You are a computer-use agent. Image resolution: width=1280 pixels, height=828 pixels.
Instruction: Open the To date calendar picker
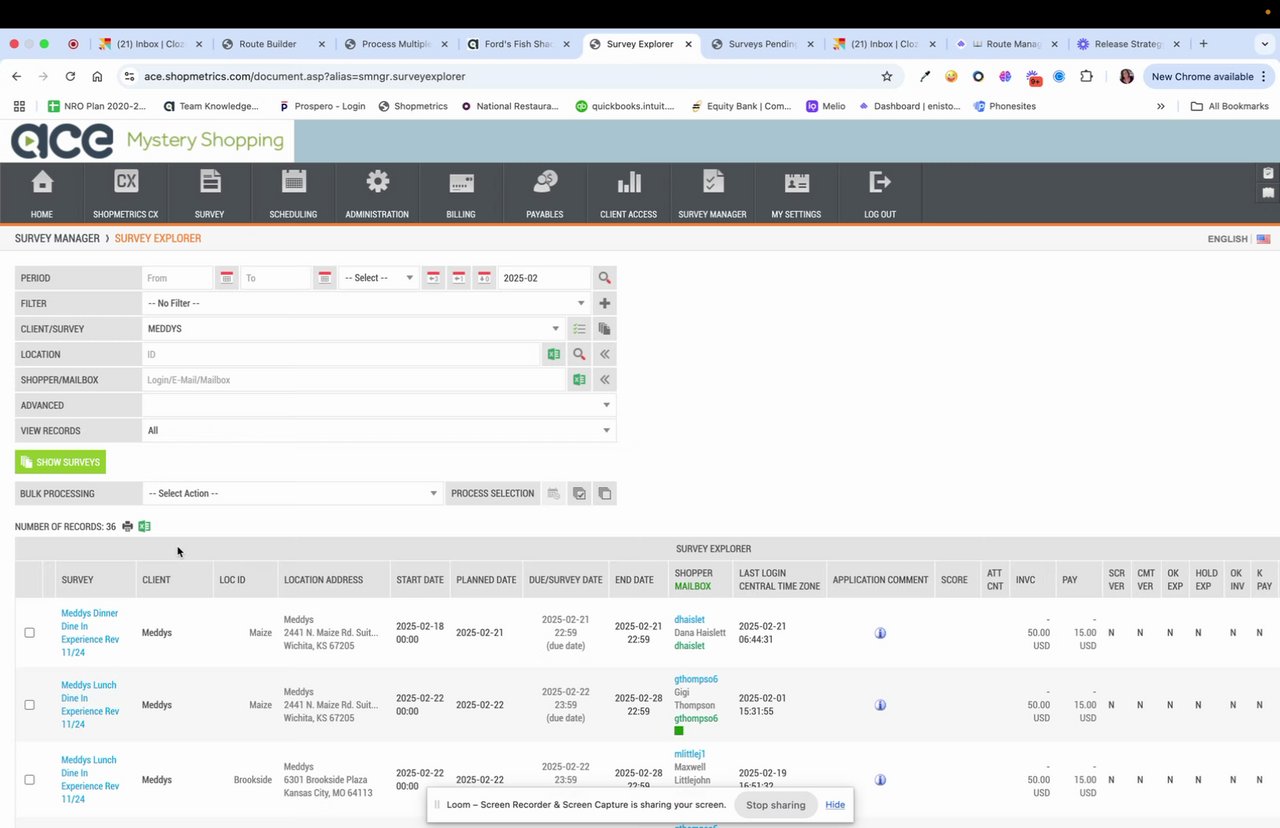[325, 278]
